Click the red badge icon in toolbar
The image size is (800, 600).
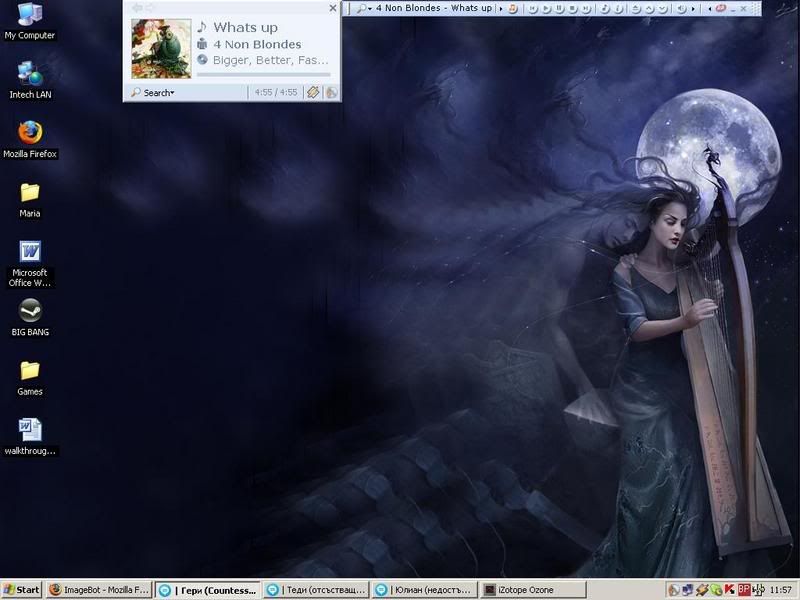pyautogui.click(x=721, y=8)
